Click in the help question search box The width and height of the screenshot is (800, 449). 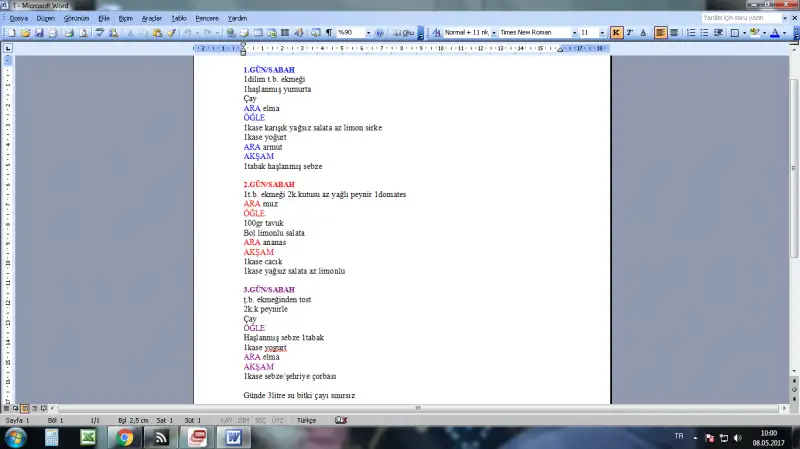[x=738, y=18]
